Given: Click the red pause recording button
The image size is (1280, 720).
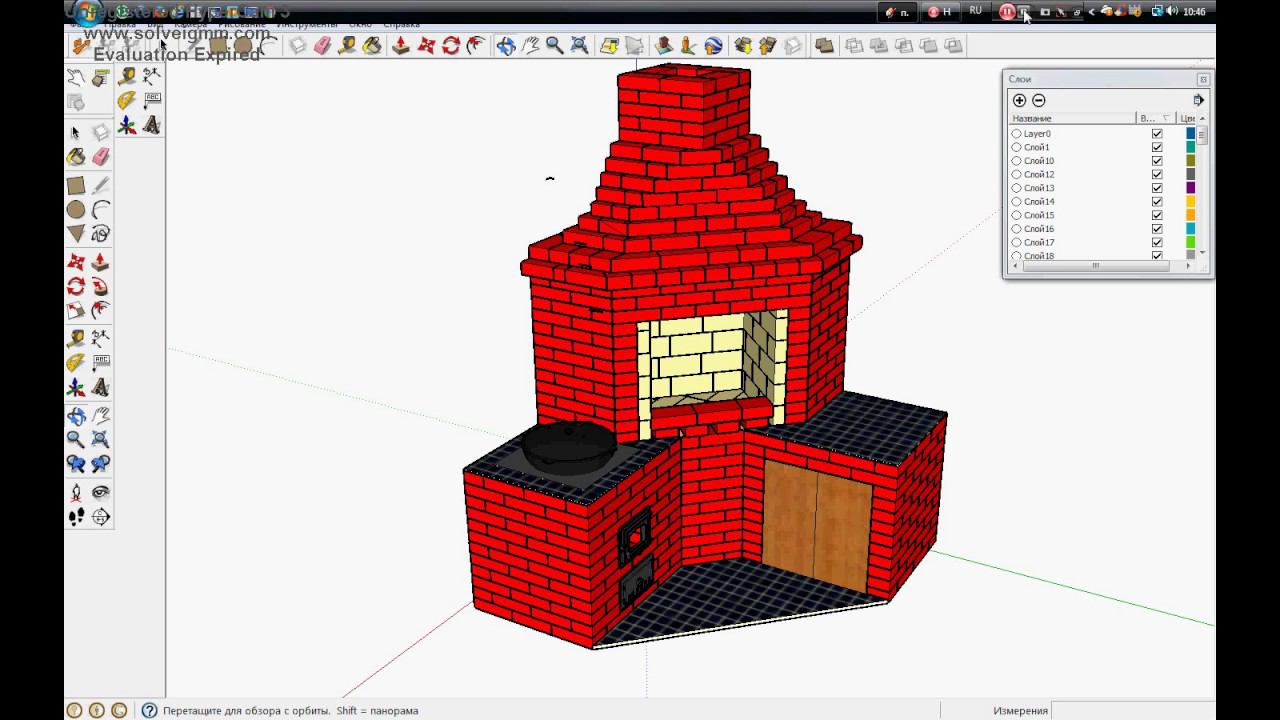Looking at the screenshot, I should (x=1007, y=12).
